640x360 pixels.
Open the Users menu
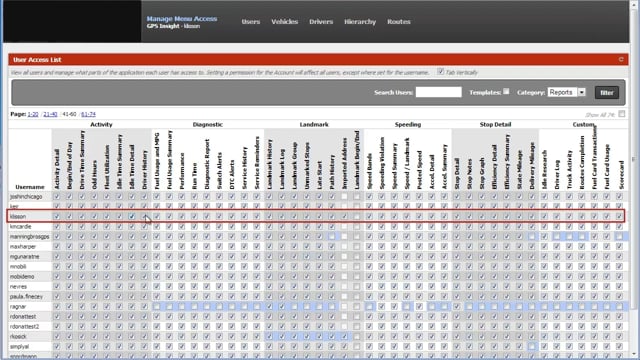coord(251,22)
